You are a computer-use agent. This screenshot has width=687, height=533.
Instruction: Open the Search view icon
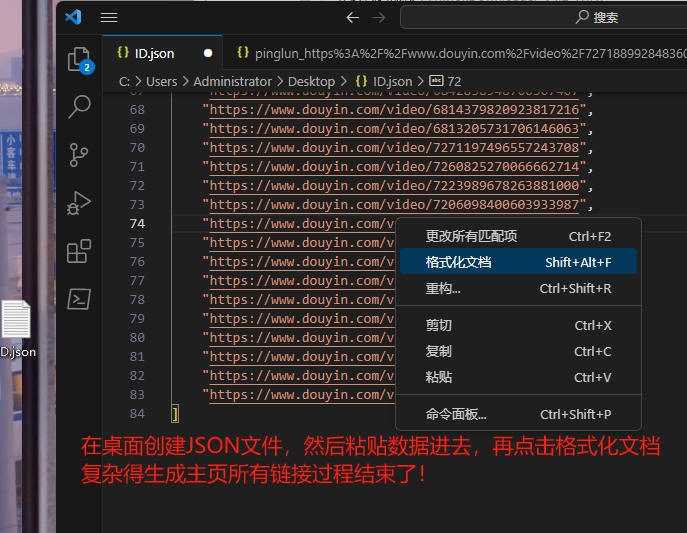coord(79,107)
